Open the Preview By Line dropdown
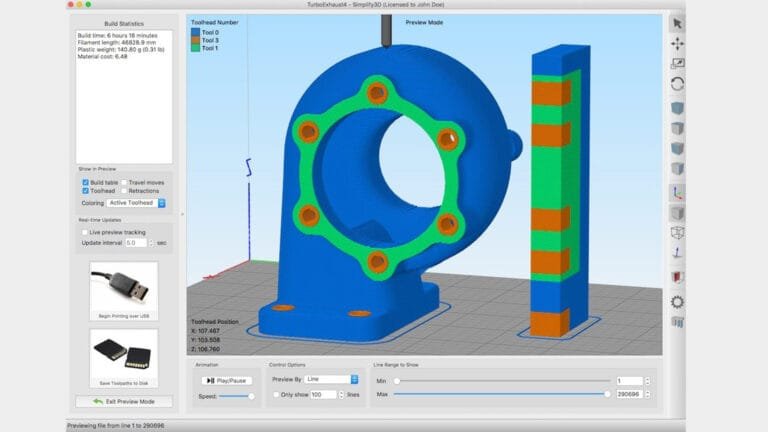 click(x=331, y=379)
